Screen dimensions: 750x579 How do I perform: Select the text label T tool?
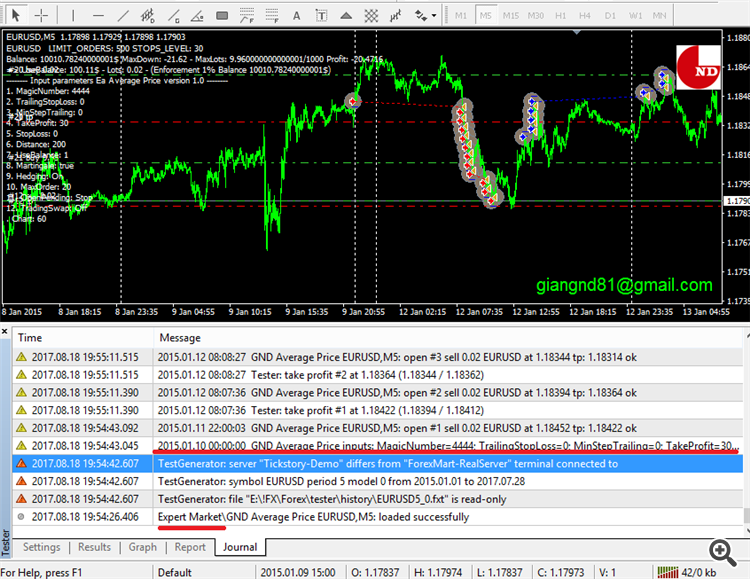pos(321,16)
